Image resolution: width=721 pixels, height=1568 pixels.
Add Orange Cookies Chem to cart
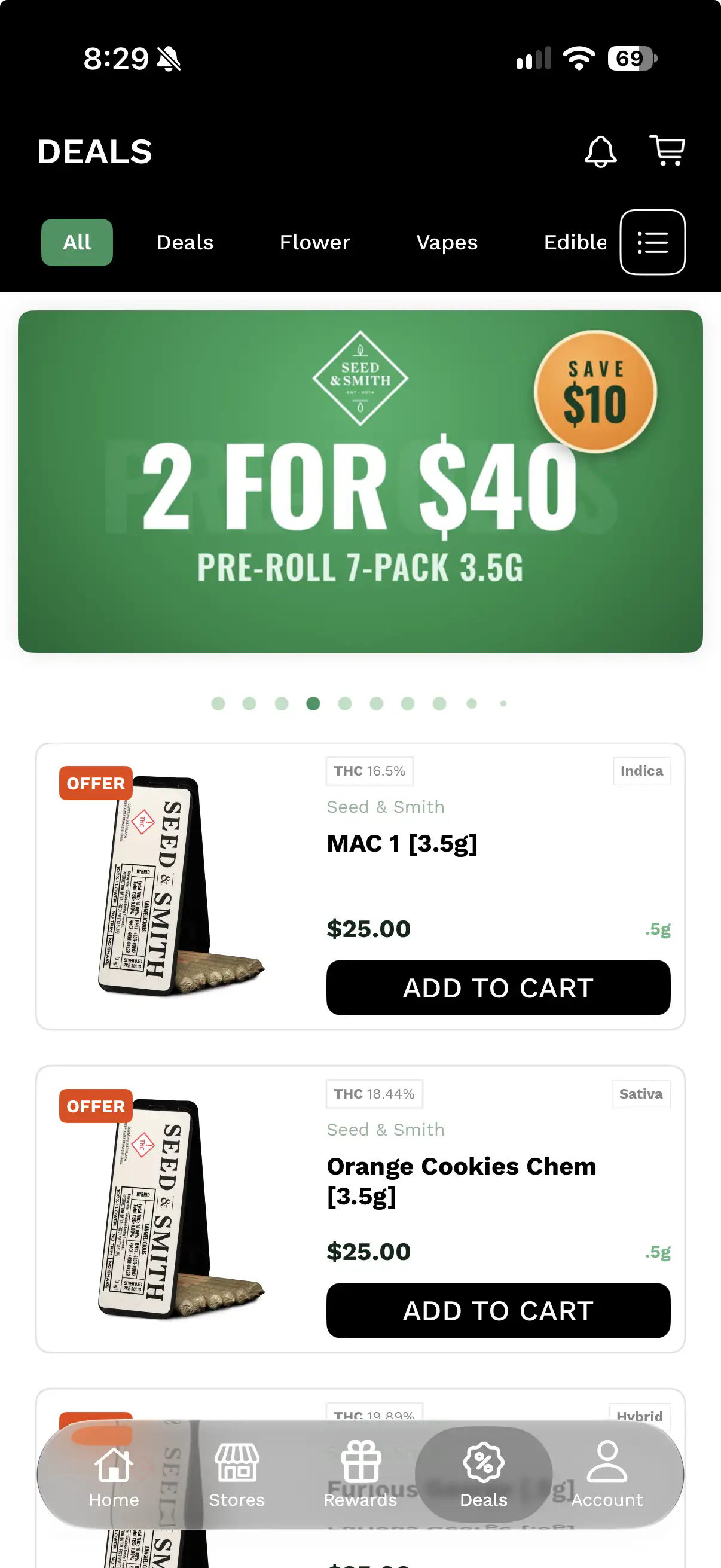[499, 1310]
